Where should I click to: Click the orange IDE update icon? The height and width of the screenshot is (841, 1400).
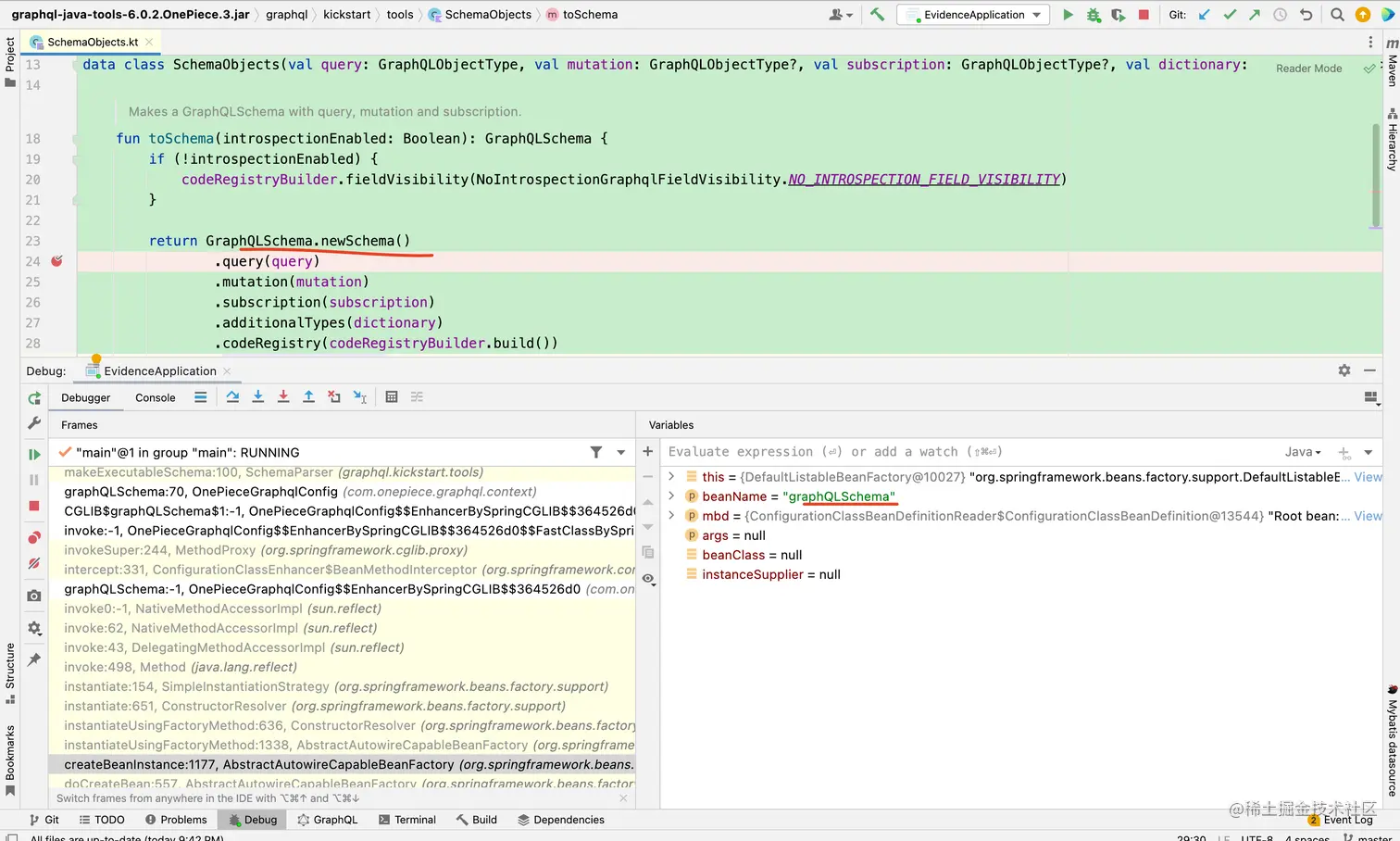(x=1363, y=15)
